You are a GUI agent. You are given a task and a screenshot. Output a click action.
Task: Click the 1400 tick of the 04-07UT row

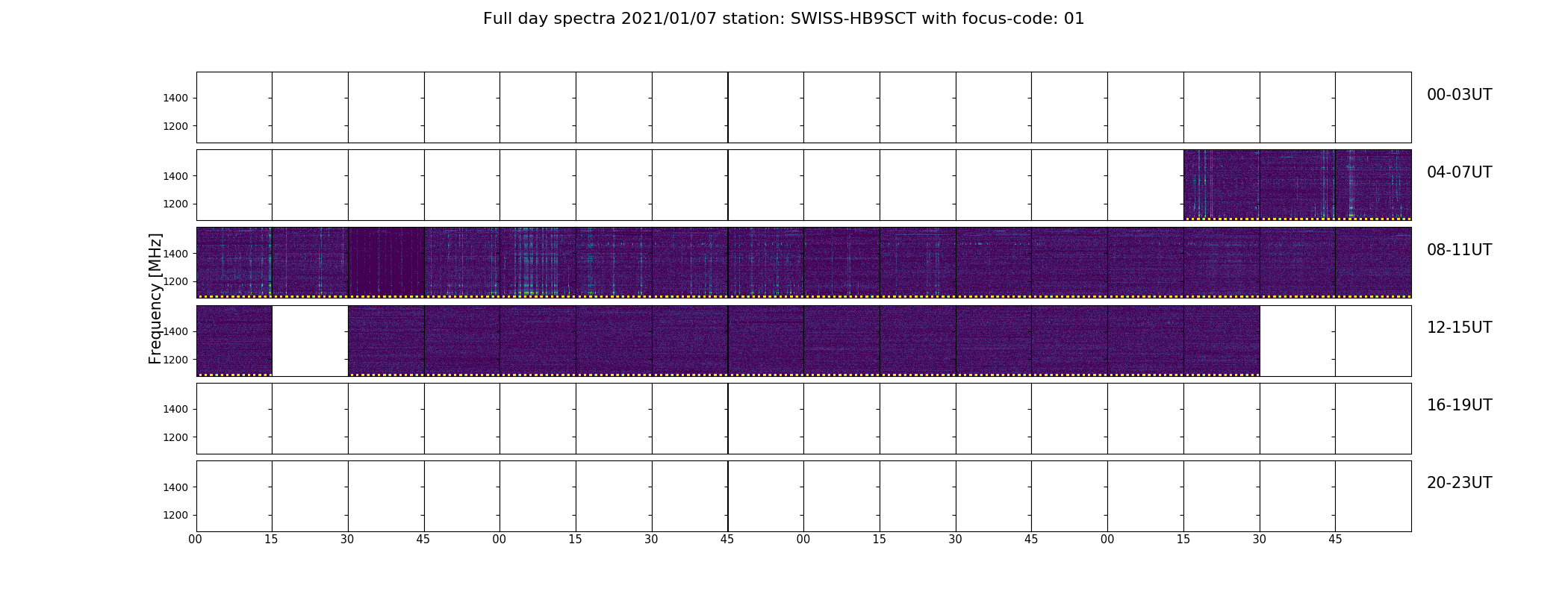point(176,176)
